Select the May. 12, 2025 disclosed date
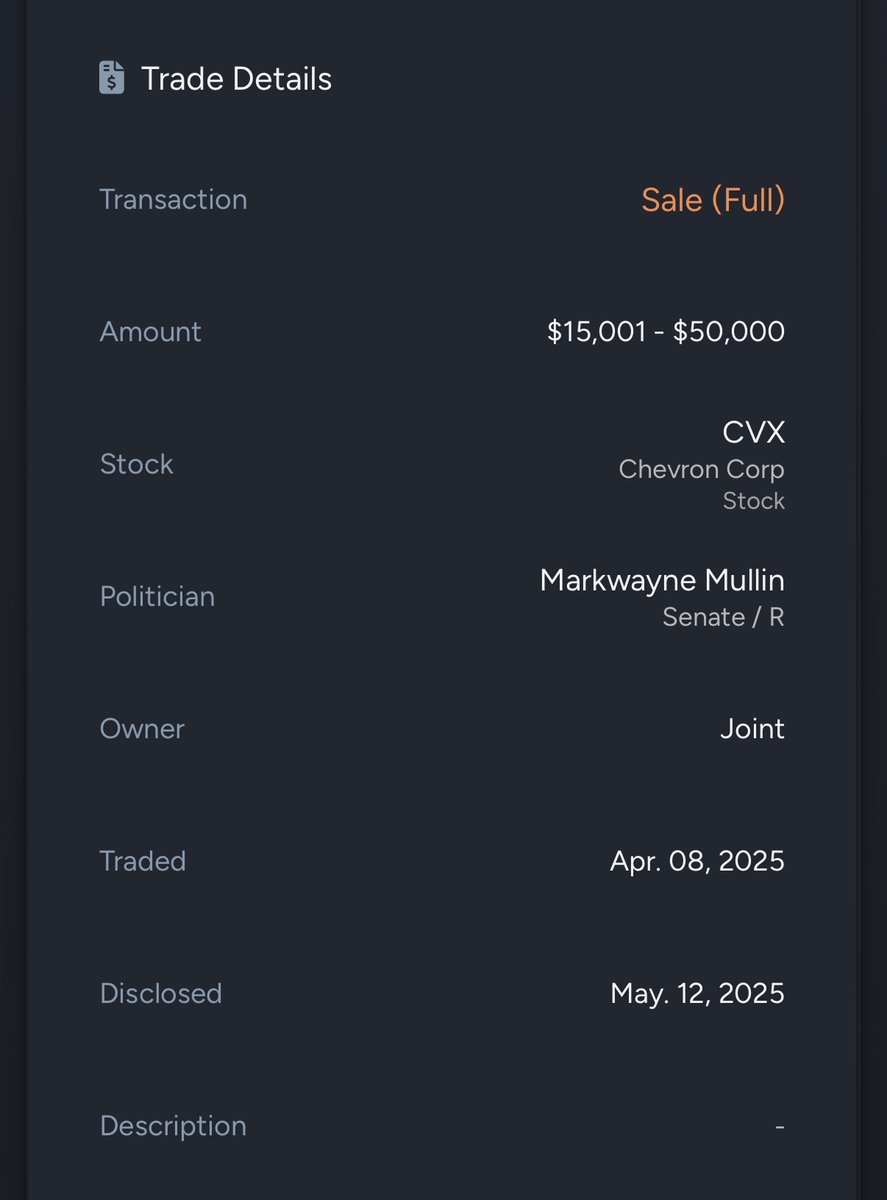This screenshot has width=887, height=1200. [697, 993]
